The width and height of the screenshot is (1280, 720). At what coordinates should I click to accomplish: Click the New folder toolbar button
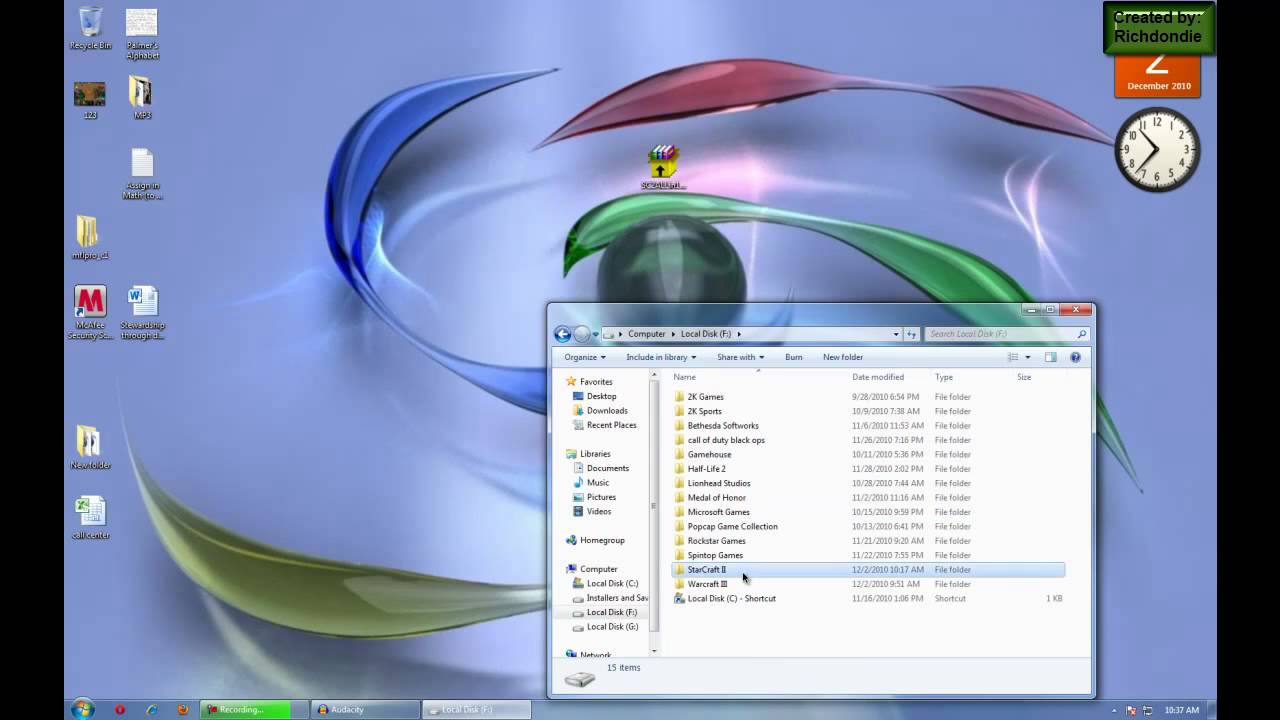(843, 357)
